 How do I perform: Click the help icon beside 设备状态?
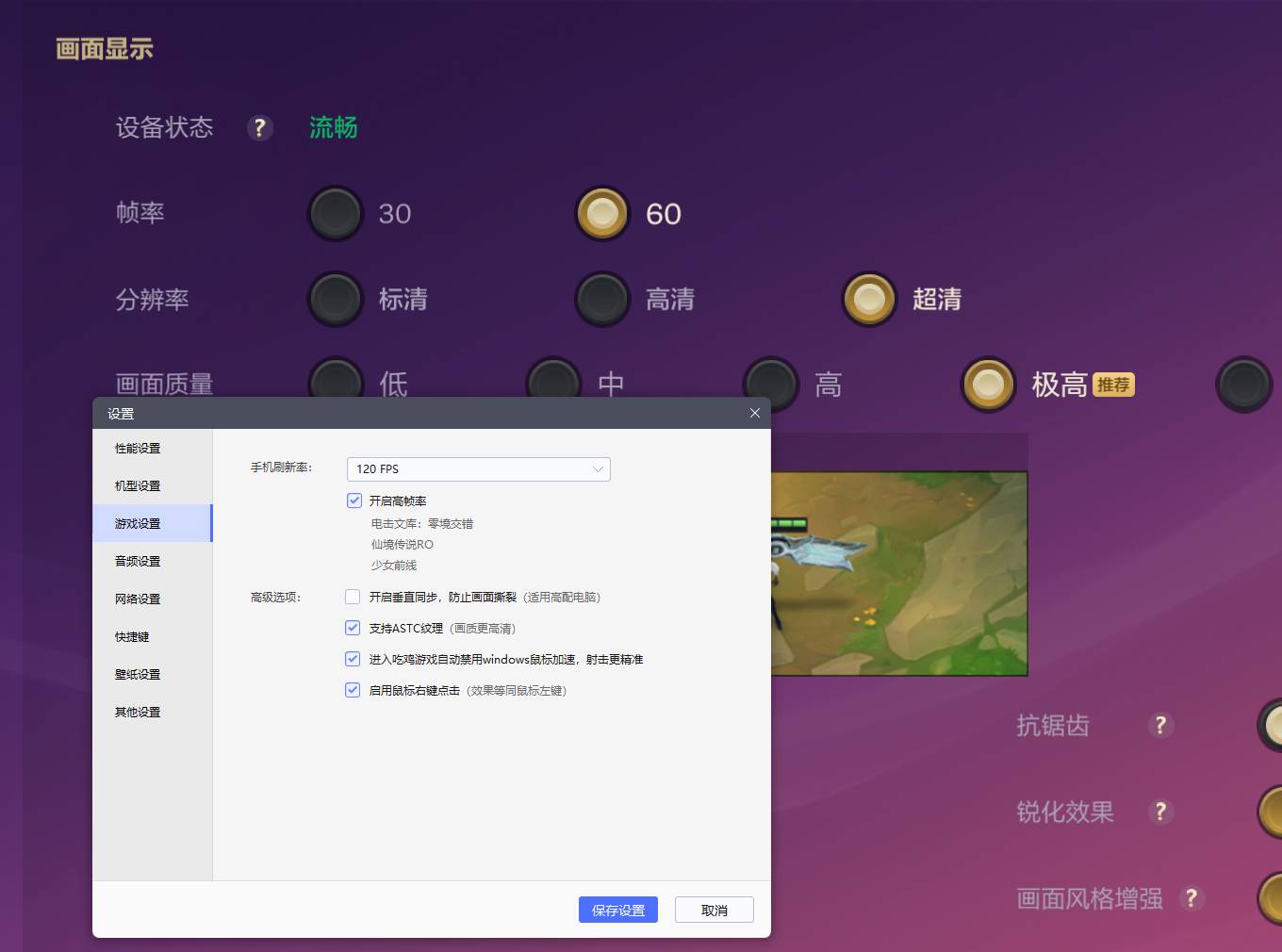[259, 128]
